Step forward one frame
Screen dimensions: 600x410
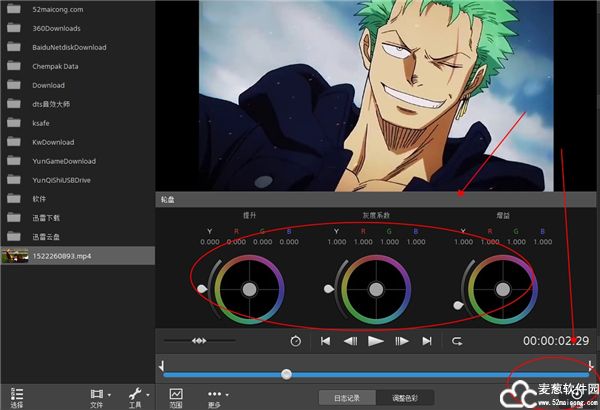[402, 341]
